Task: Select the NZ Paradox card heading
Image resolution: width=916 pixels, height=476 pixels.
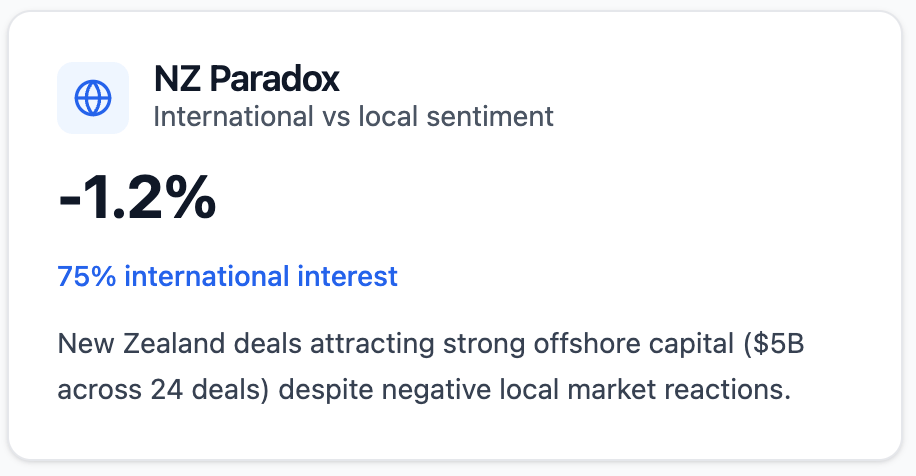Action: 247,78
